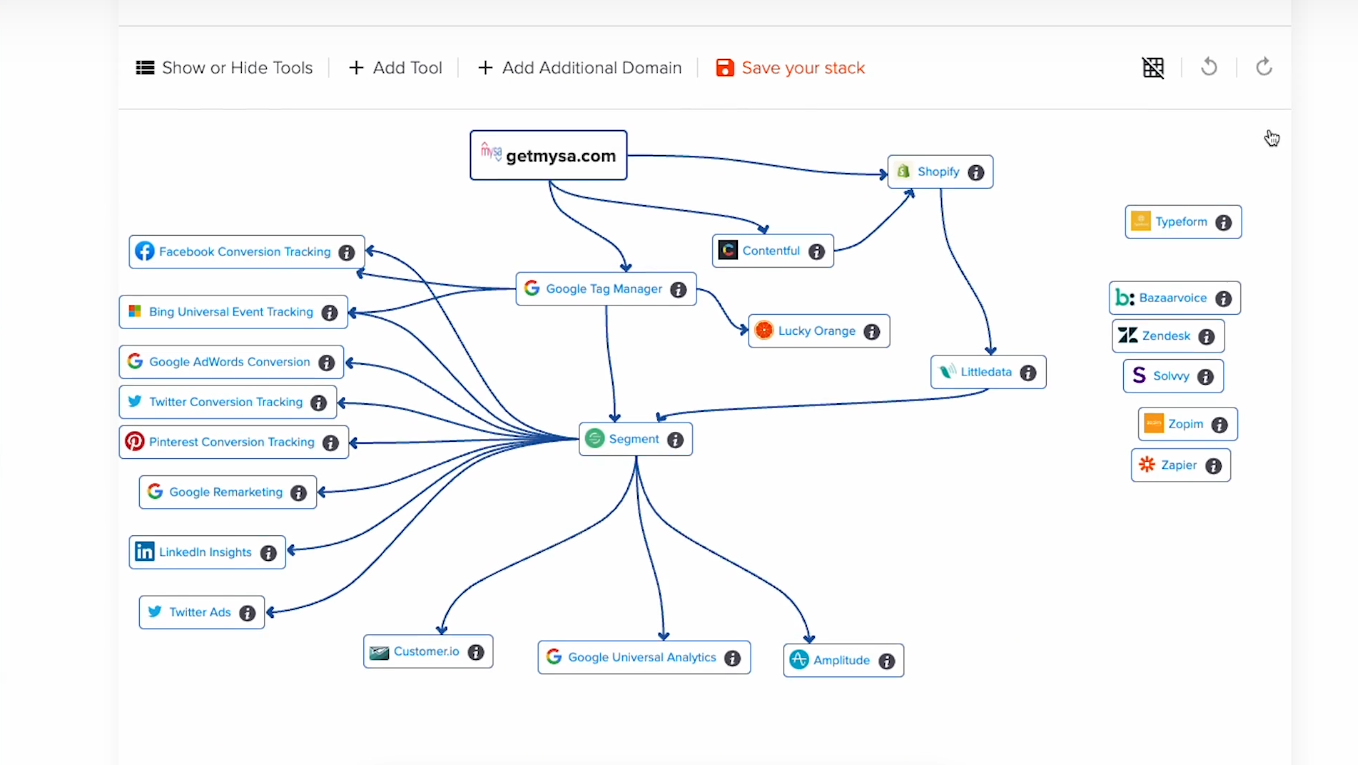
Task: Click the Show or Hide Tools button
Action: (x=224, y=68)
